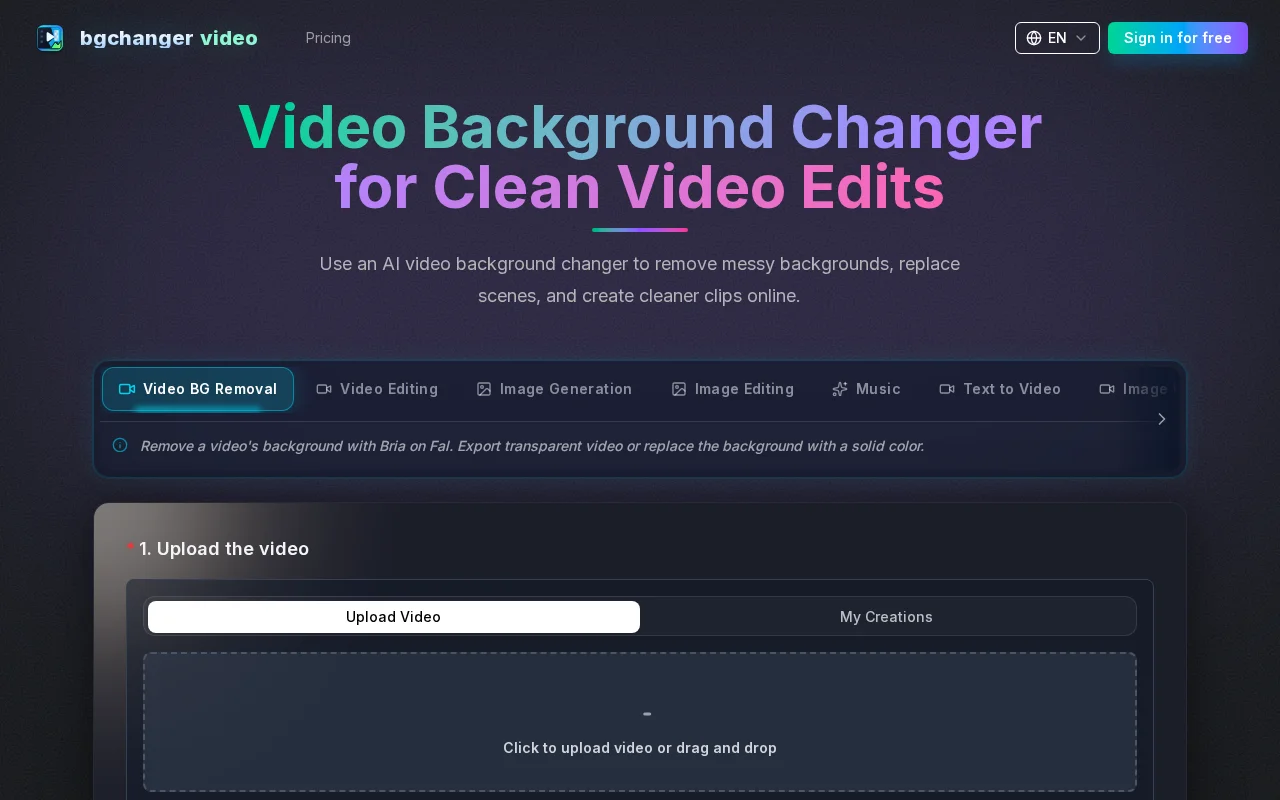The width and height of the screenshot is (1280, 800).
Task: Select the Video BG Removal tab
Action: pos(198,389)
